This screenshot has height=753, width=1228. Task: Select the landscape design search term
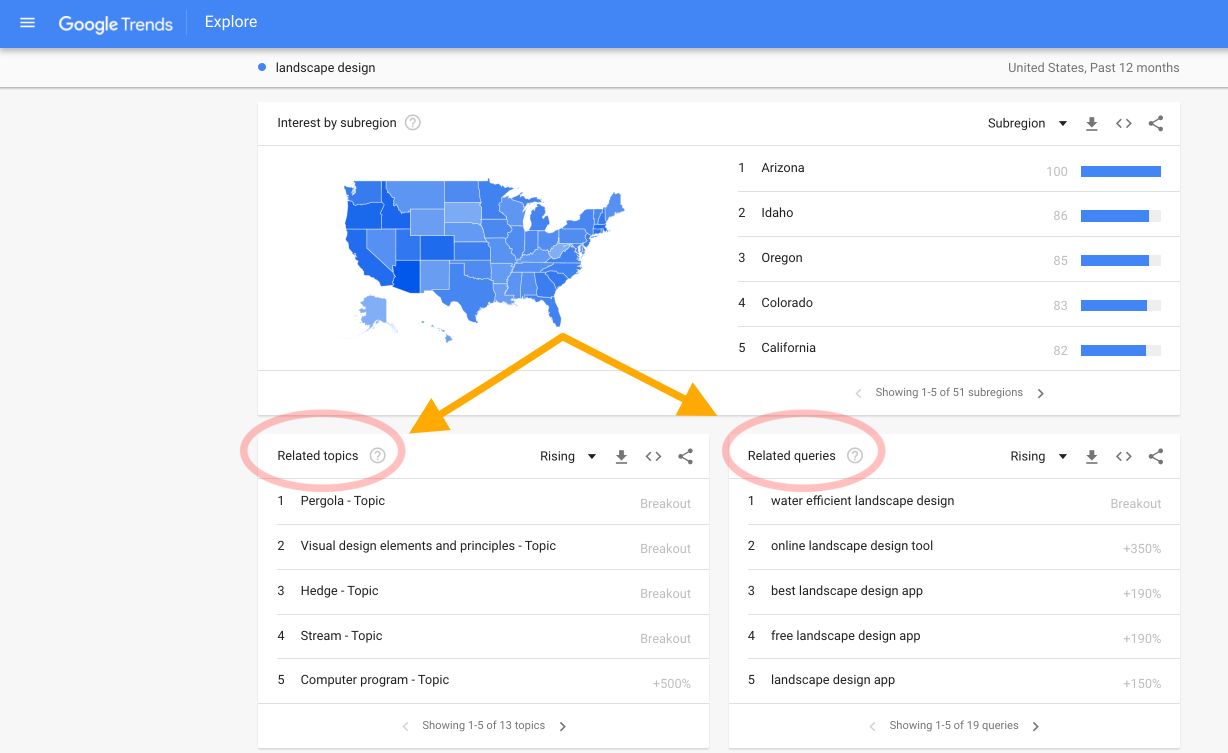tap(325, 67)
